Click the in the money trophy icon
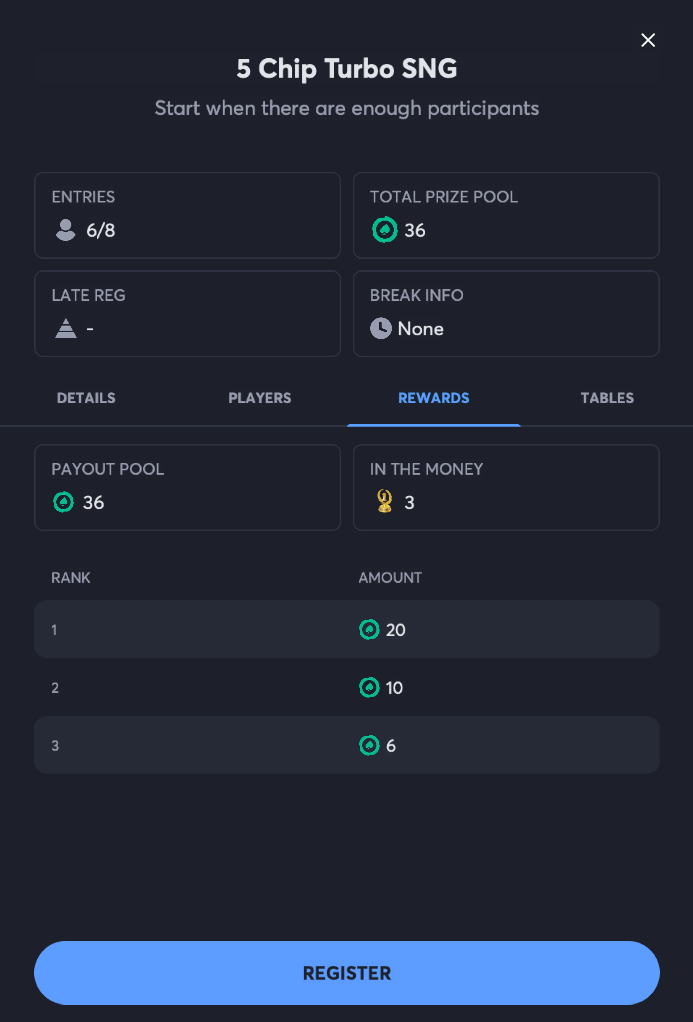The image size is (693, 1022). pos(384,502)
